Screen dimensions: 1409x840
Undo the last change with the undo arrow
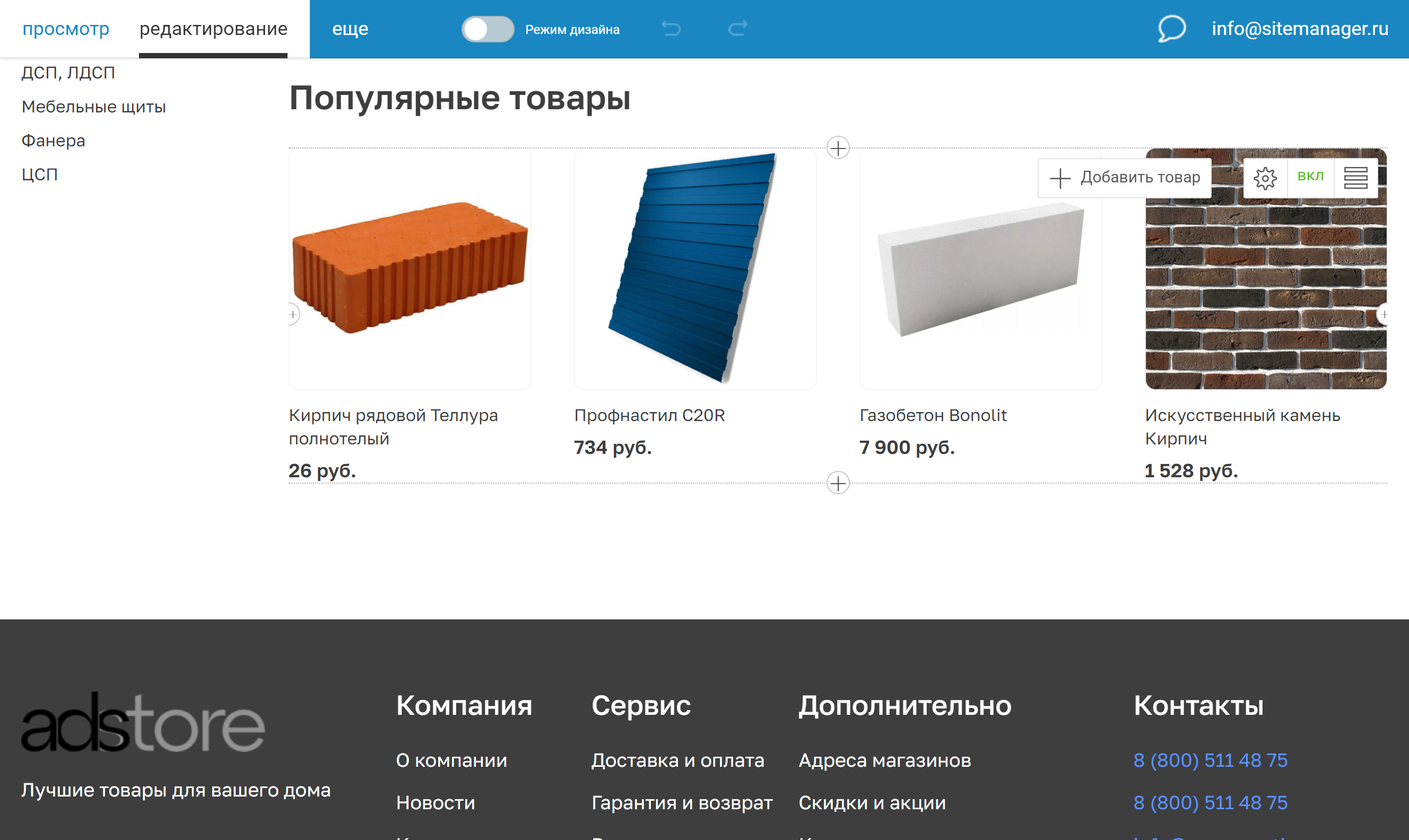pos(672,28)
